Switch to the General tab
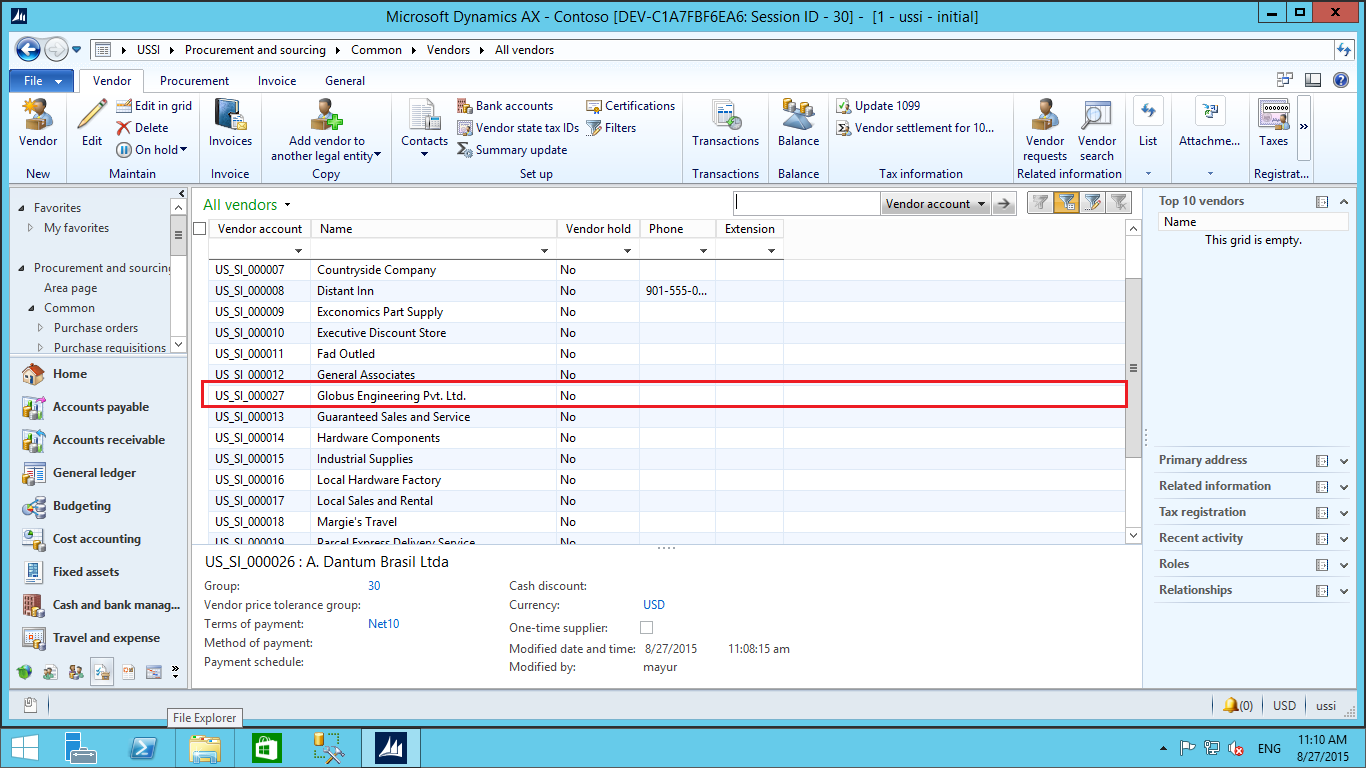1366x768 pixels. click(345, 81)
